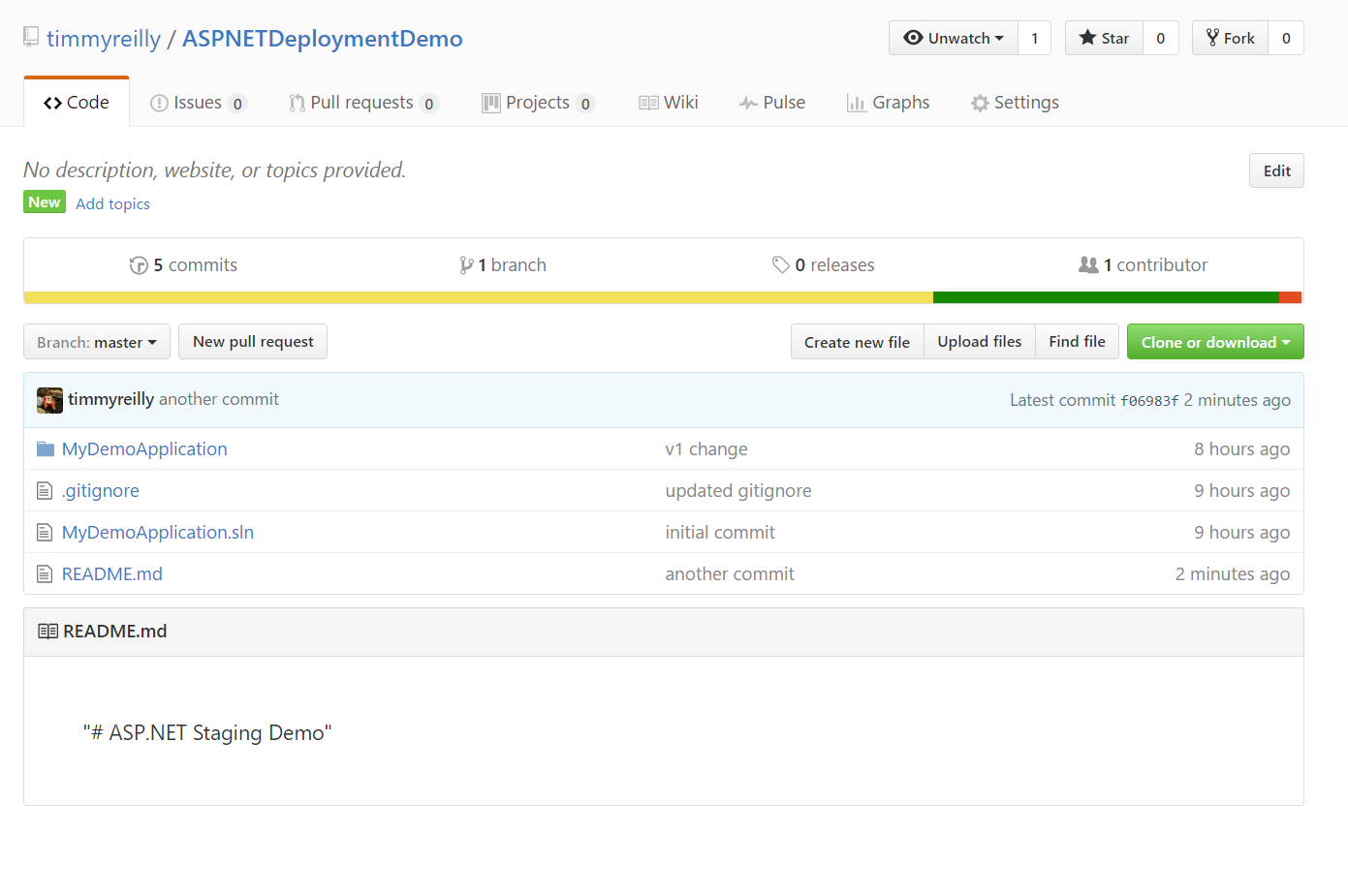Go to the Wiki tab

(x=669, y=103)
